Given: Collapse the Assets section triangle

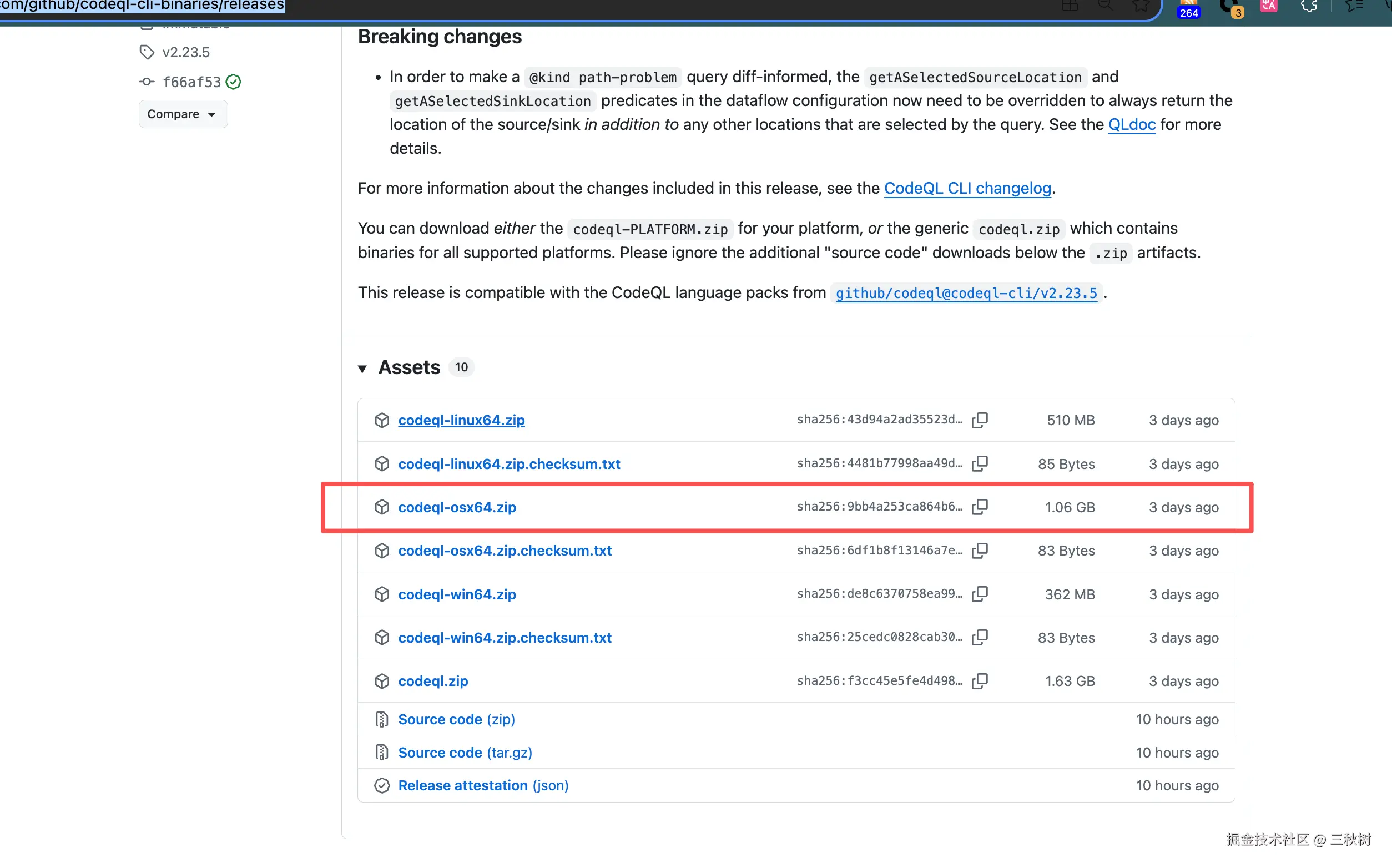Looking at the screenshot, I should tap(362, 368).
